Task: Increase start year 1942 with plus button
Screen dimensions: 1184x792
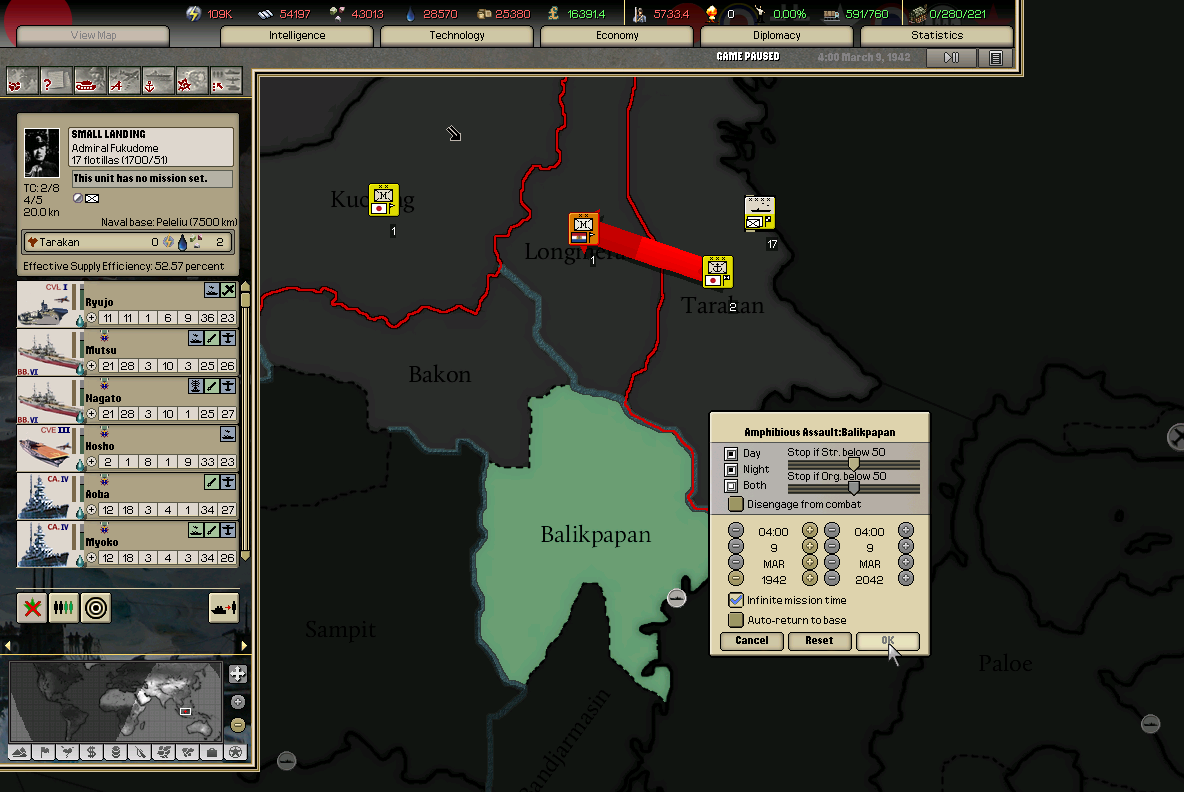Action: pyautogui.click(x=810, y=579)
